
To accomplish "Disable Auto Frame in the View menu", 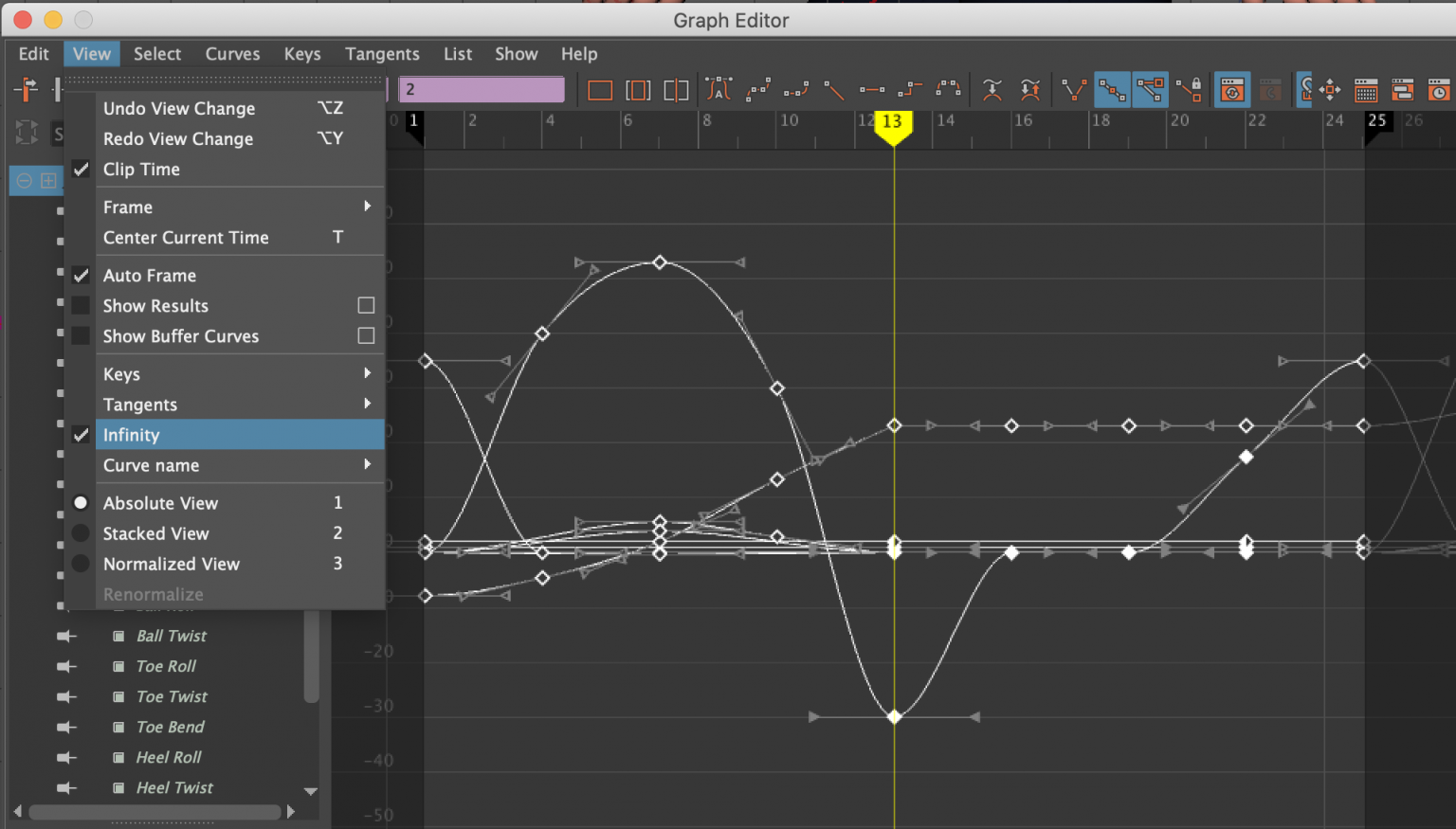I will click(82, 276).
